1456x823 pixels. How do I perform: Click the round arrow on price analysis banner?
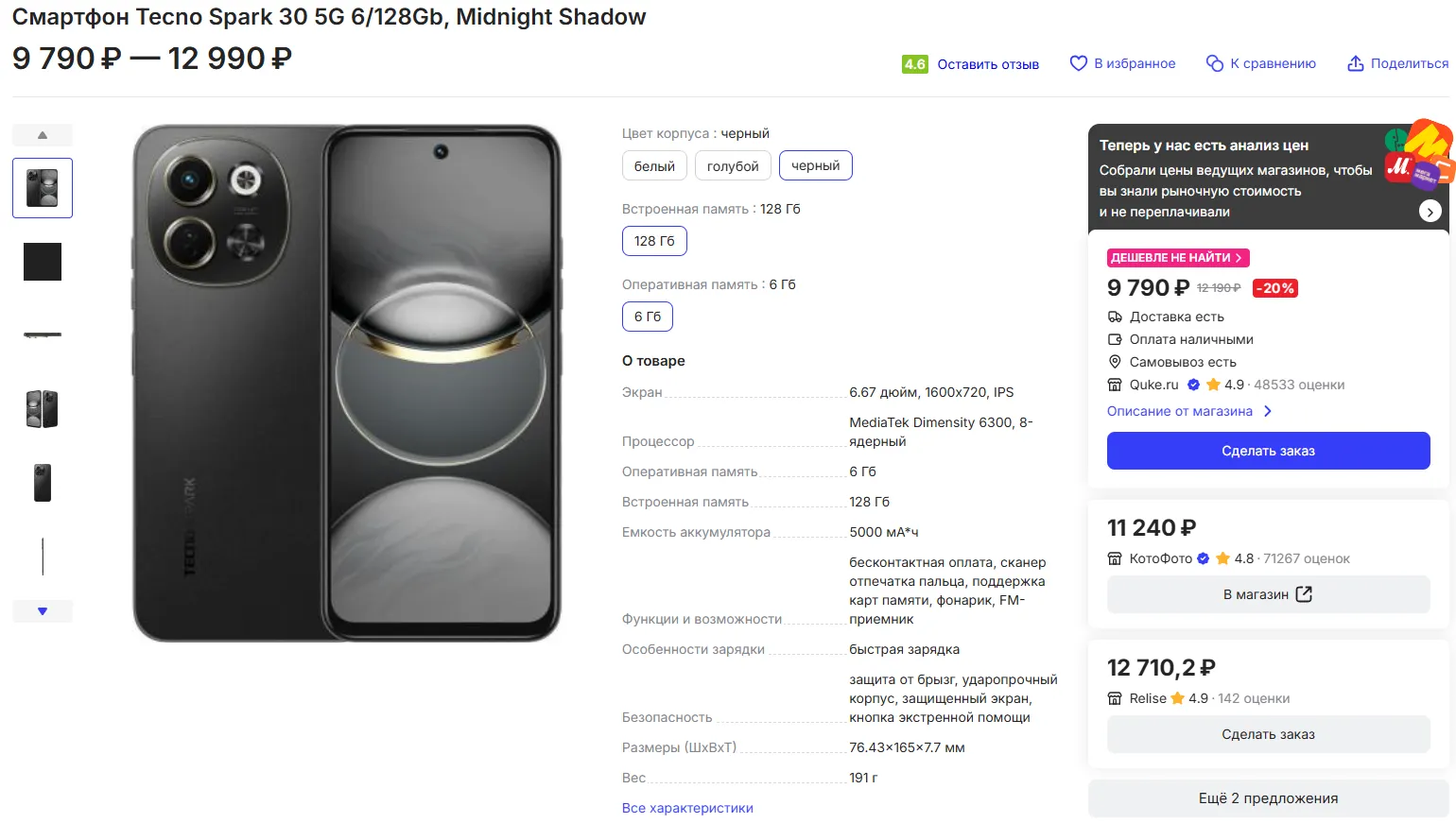pos(1430,212)
